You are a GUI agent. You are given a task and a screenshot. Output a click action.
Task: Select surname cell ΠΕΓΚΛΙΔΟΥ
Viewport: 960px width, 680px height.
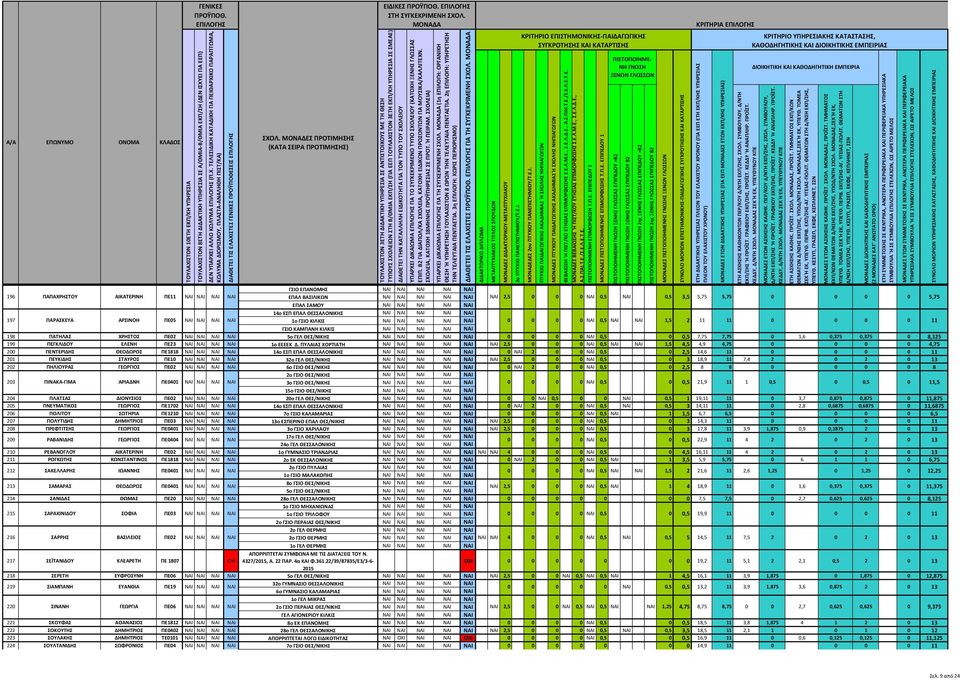click(59, 345)
